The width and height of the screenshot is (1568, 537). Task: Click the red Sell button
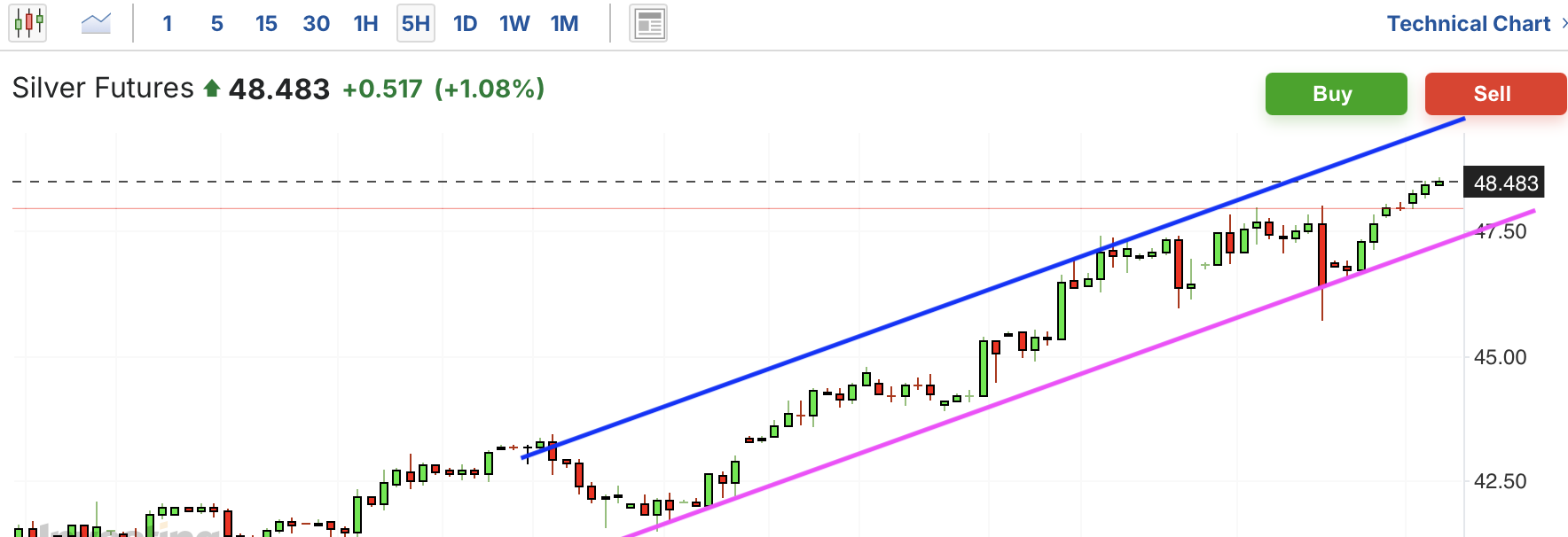pos(1495,94)
